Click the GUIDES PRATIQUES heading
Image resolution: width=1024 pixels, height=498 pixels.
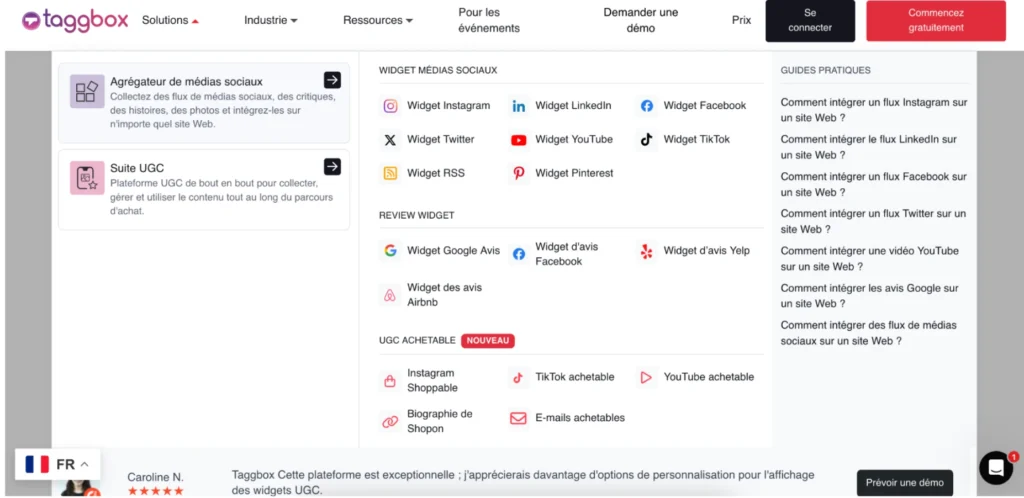pyautogui.click(x=825, y=70)
